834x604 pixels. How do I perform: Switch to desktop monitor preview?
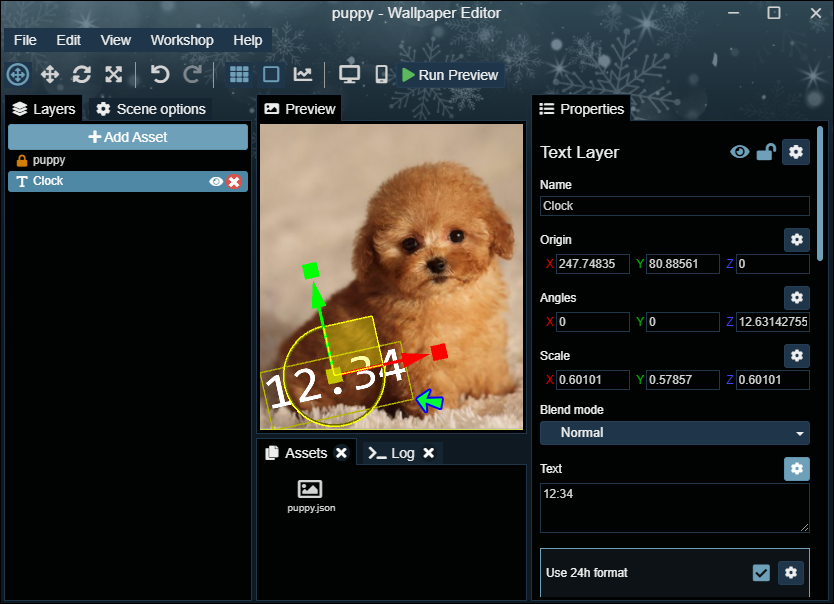349,74
